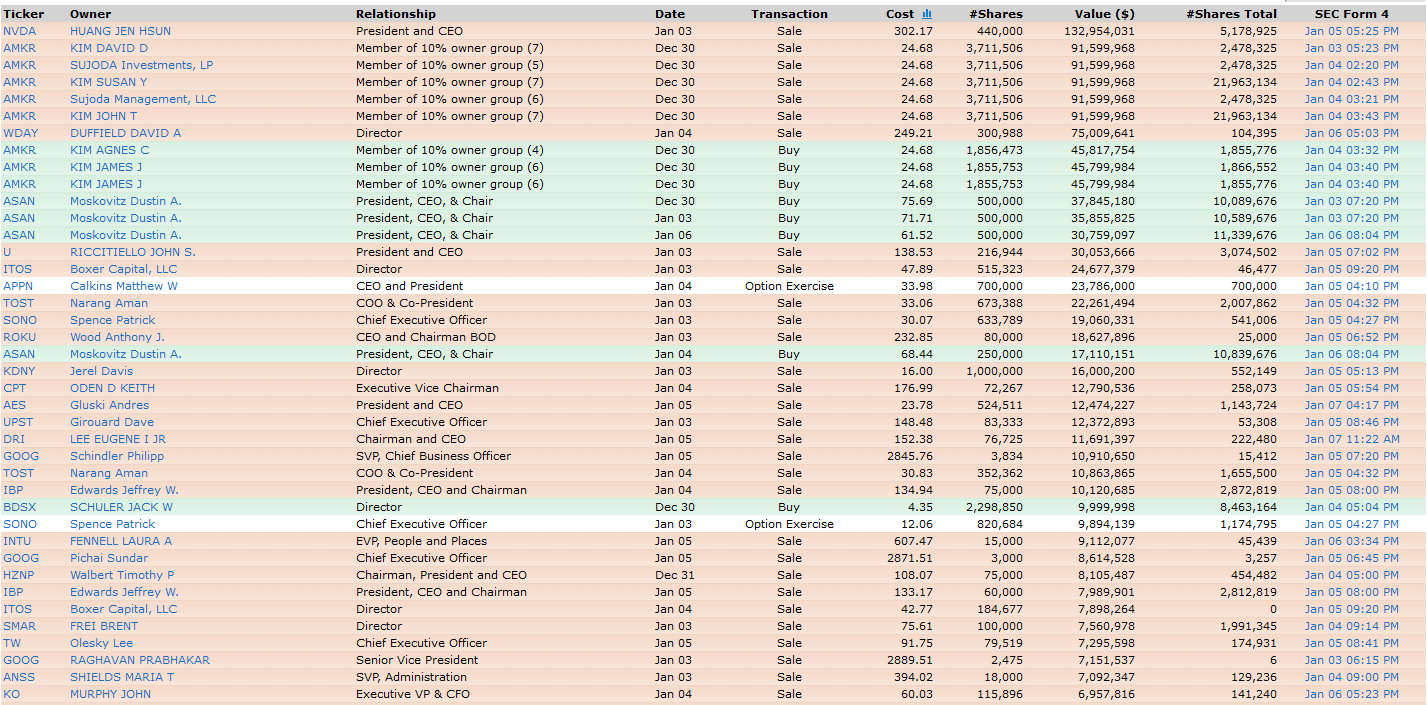Open the UPST ticker link
This screenshot has height=705, width=1427.
click(x=18, y=422)
